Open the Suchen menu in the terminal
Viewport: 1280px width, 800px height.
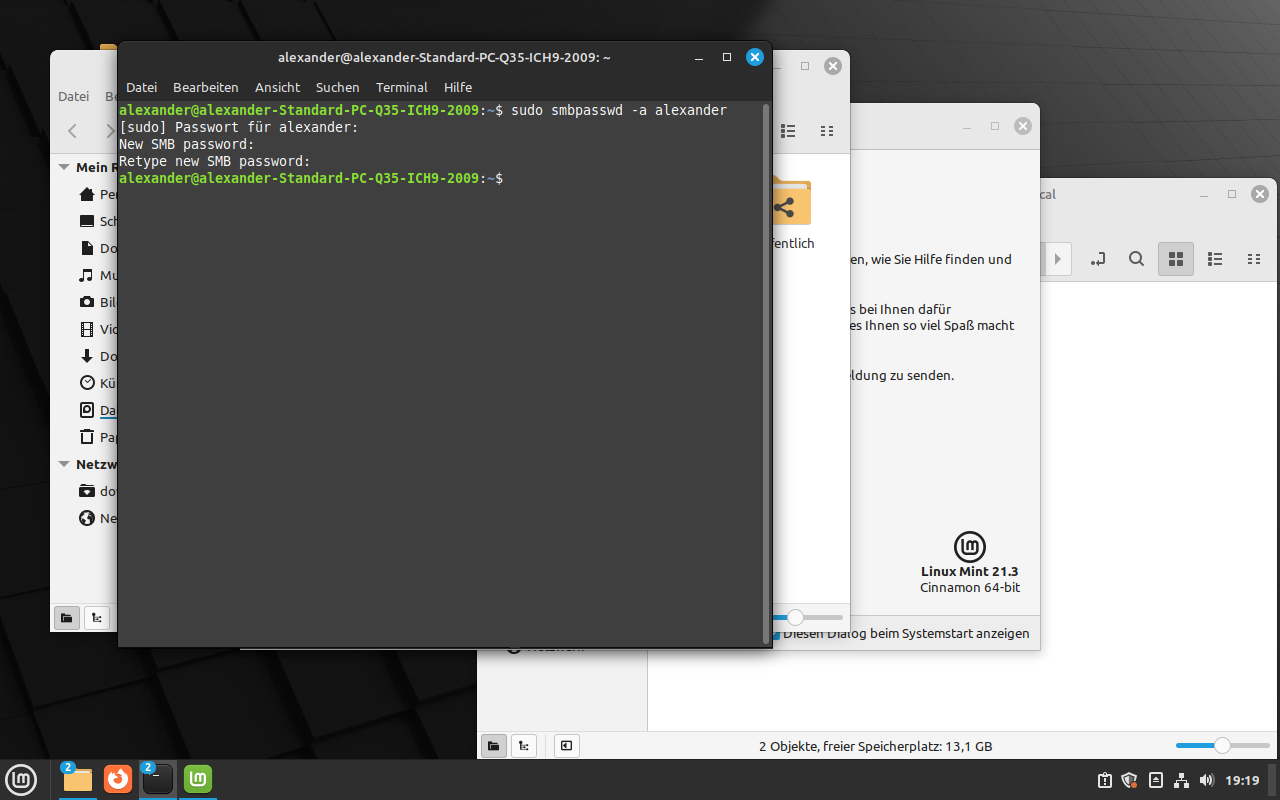[337, 87]
